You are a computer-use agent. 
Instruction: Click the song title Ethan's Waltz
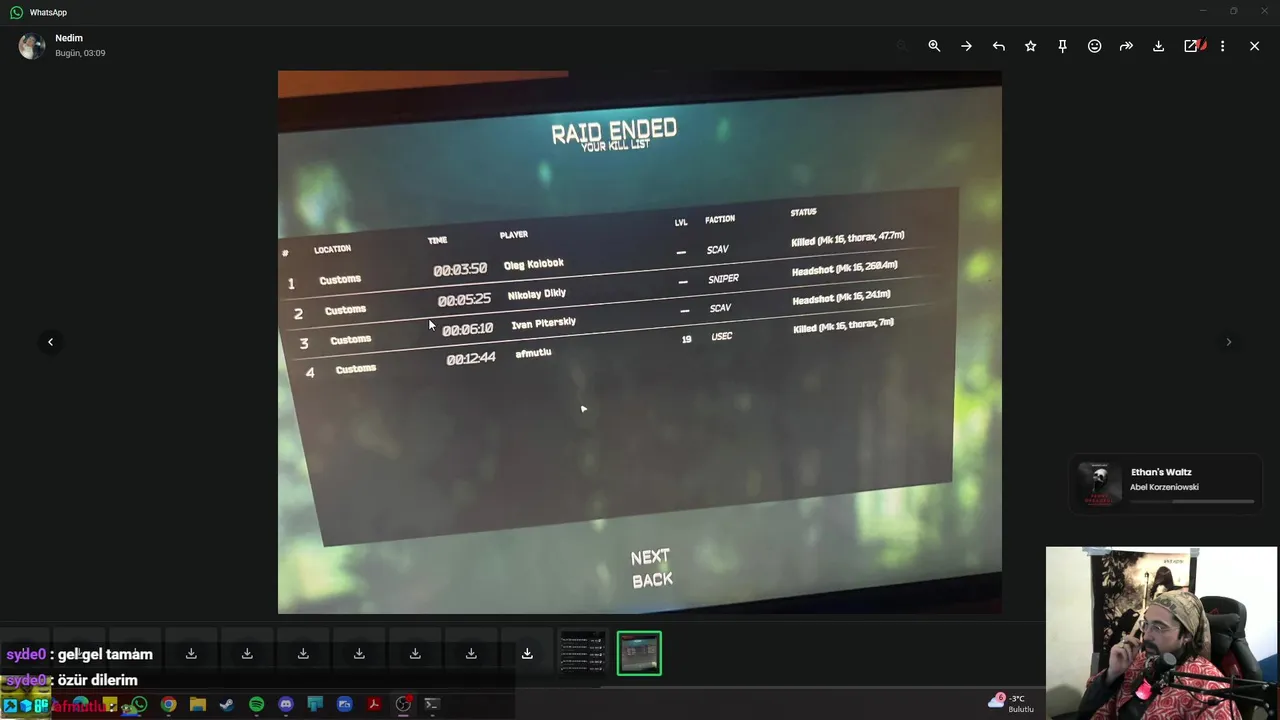pyautogui.click(x=1161, y=472)
